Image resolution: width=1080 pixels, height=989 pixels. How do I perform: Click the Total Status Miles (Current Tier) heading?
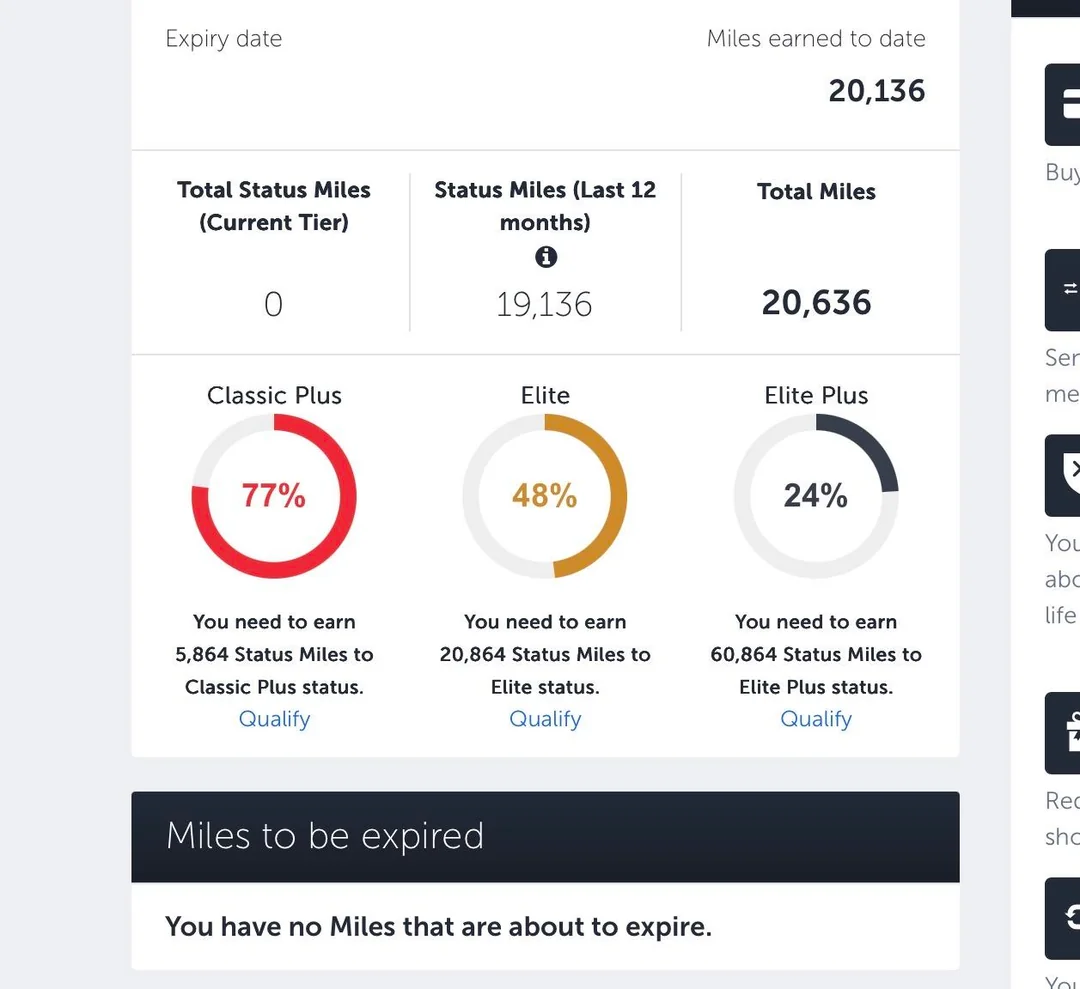(274, 205)
